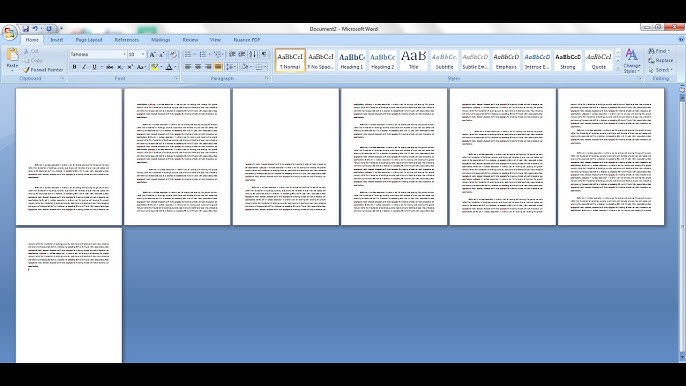Align text left
The height and width of the screenshot is (386, 686).
pyautogui.click(x=188, y=67)
